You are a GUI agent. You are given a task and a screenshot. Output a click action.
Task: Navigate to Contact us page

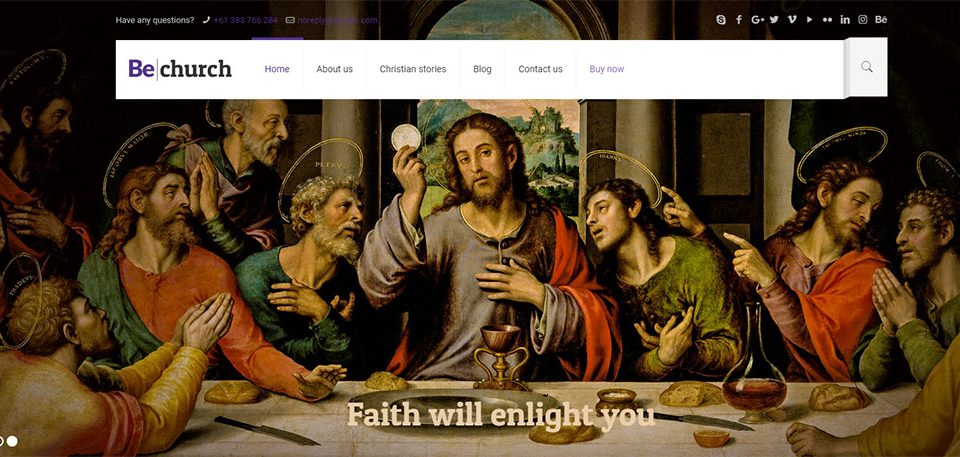click(x=540, y=69)
